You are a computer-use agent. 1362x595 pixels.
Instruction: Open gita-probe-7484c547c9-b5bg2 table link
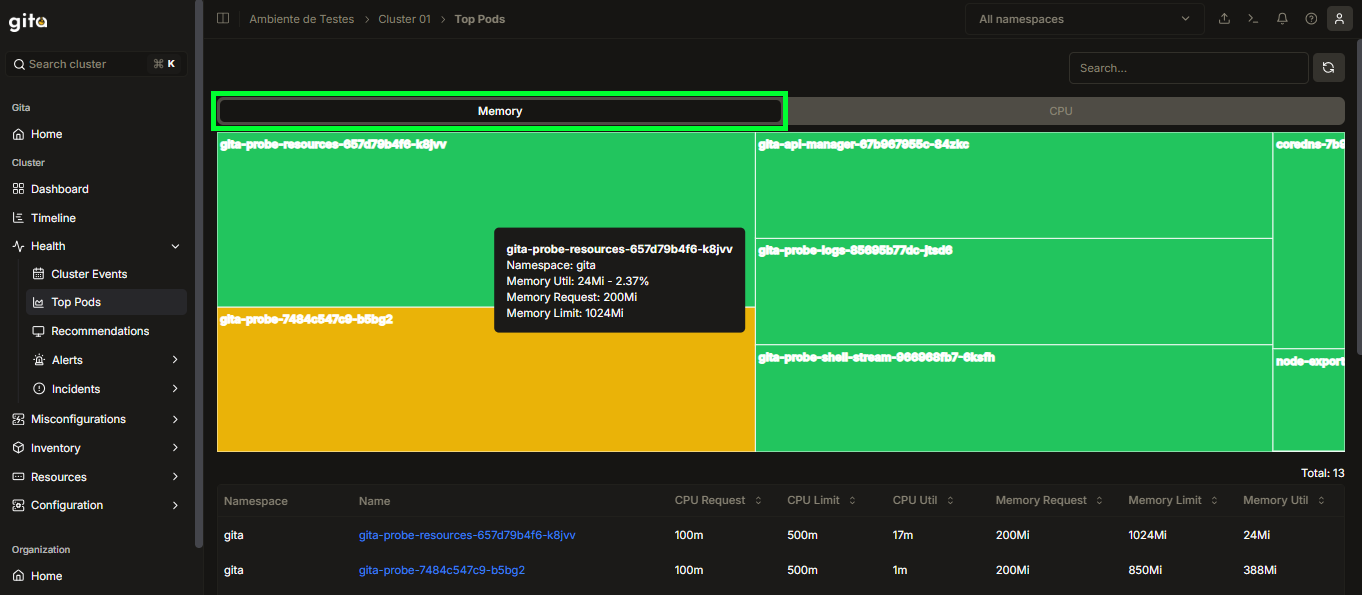tap(442, 570)
